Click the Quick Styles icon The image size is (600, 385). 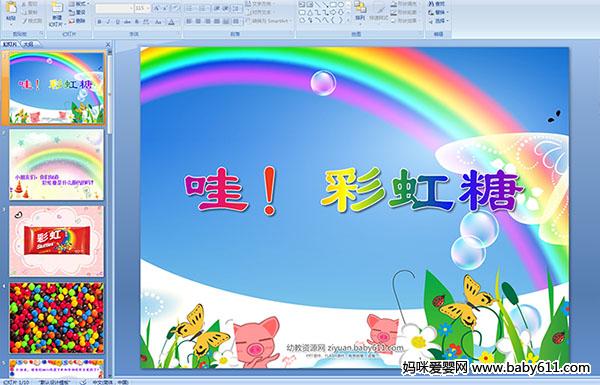[x=380, y=8]
